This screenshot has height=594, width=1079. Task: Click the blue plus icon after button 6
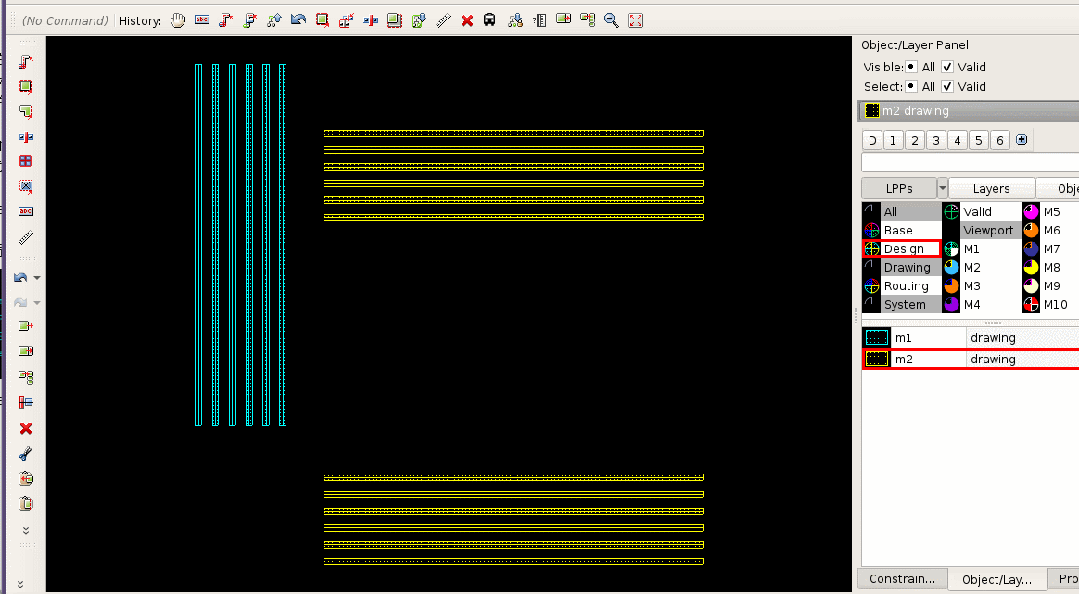coord(1022,140)
